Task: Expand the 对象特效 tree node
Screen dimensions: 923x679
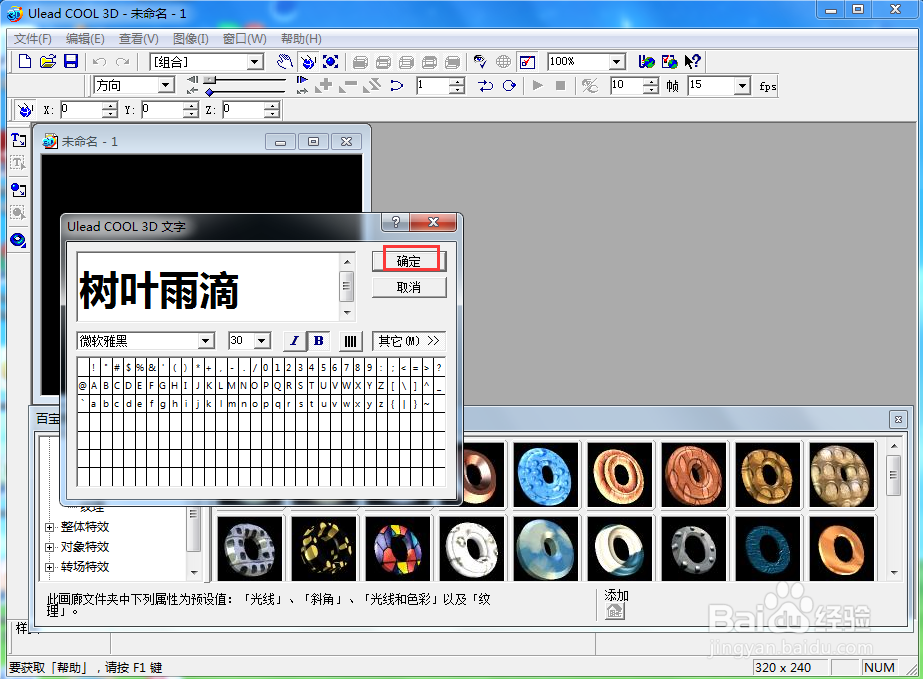Action: [x=50, y=547]
